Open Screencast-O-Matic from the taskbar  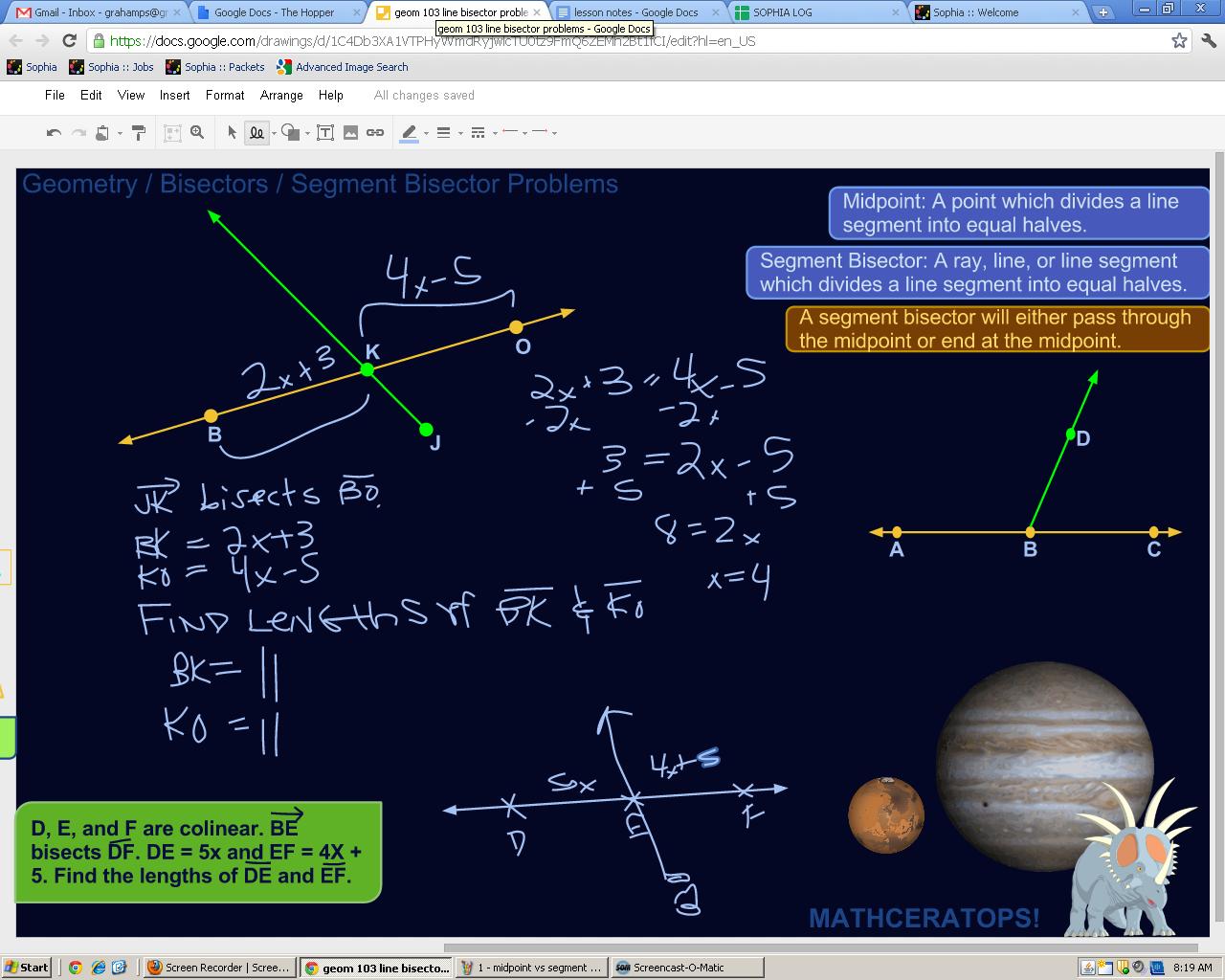point(687,968)
